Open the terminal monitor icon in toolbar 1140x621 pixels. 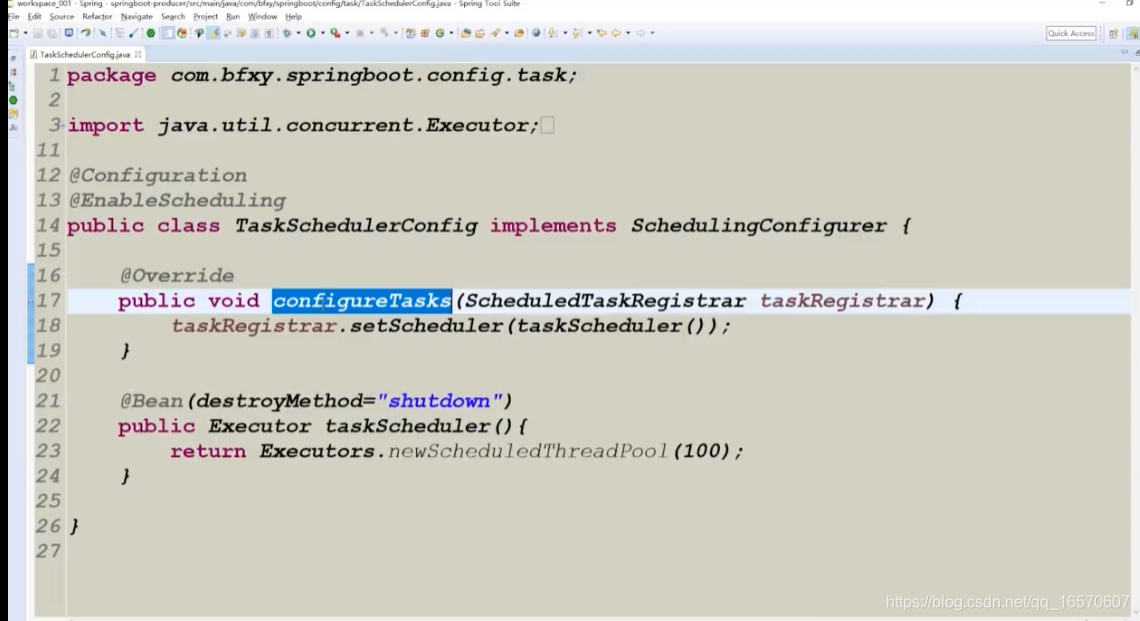[x=69, y=33]
